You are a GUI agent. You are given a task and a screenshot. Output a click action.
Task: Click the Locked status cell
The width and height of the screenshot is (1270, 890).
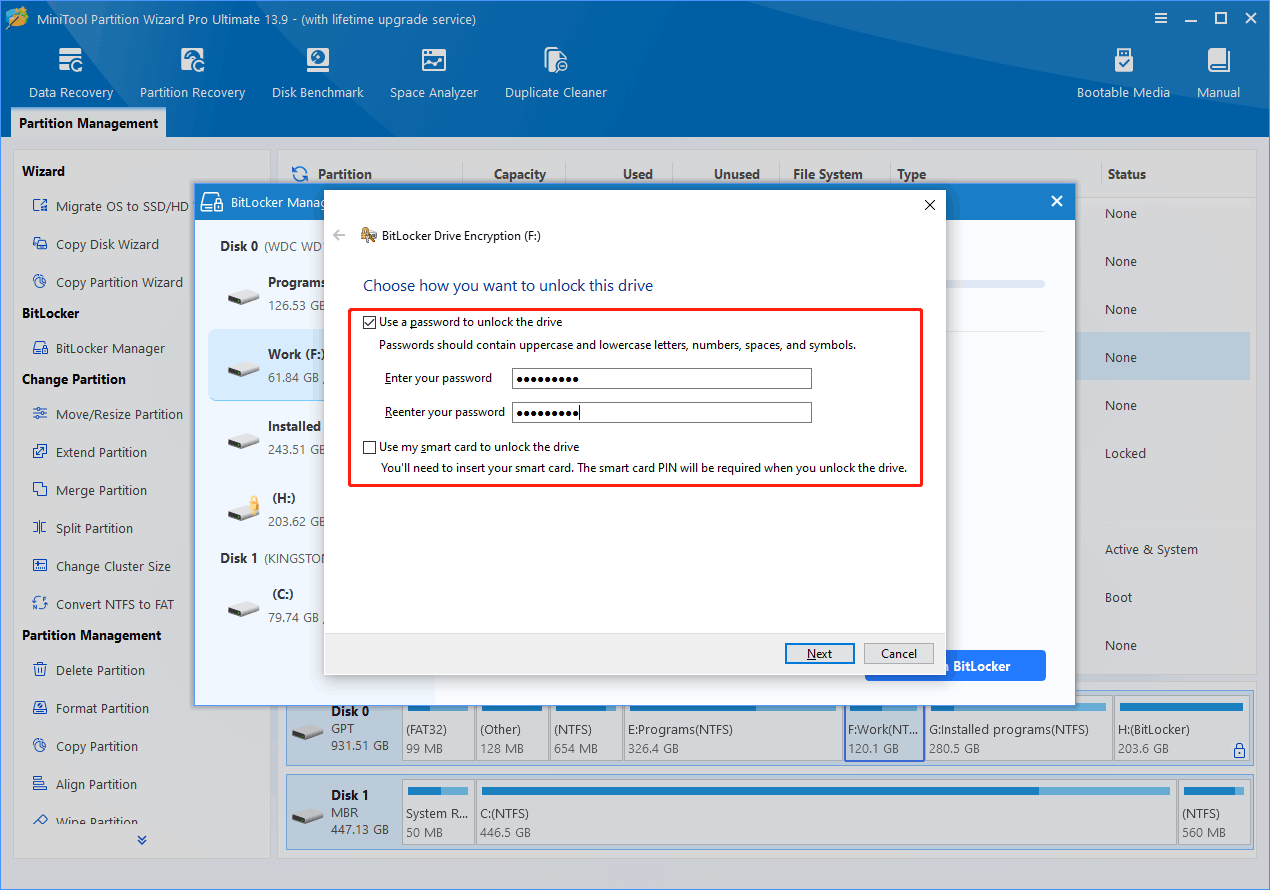(1125, 453)
